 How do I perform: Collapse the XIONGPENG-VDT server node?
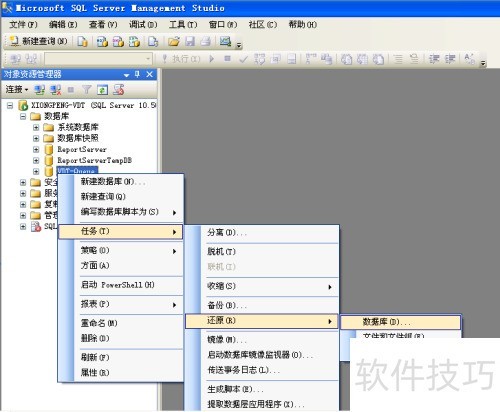10,106
